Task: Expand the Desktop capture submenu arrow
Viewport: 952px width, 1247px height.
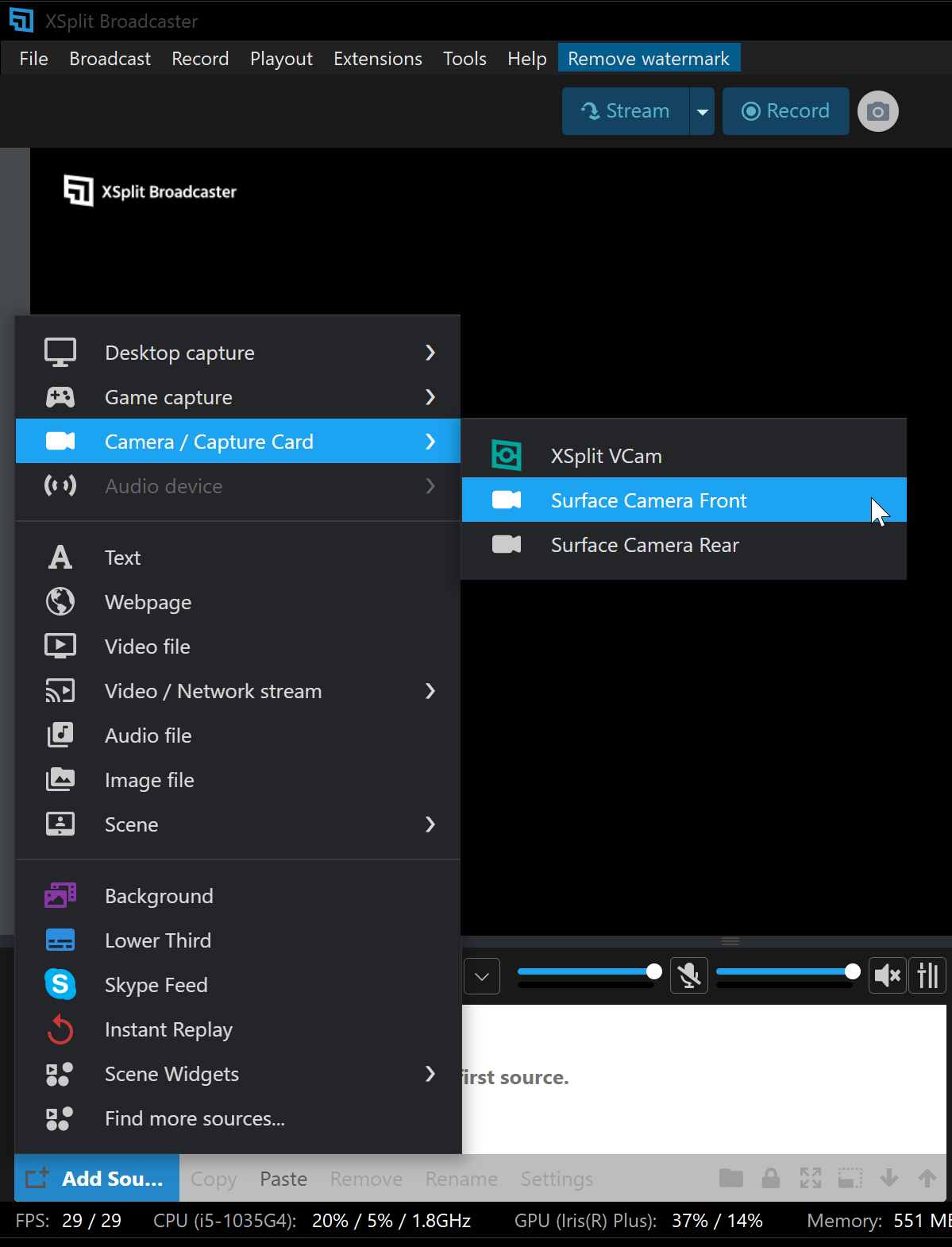Action: [430, 353]
